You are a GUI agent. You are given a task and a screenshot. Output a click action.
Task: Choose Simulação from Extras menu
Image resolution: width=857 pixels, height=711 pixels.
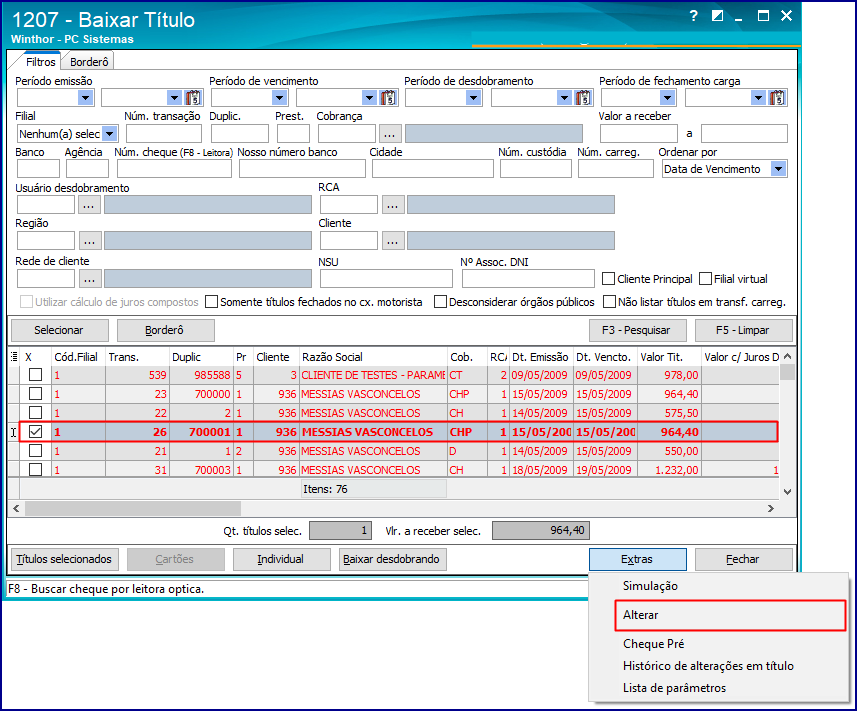point(650,586)
